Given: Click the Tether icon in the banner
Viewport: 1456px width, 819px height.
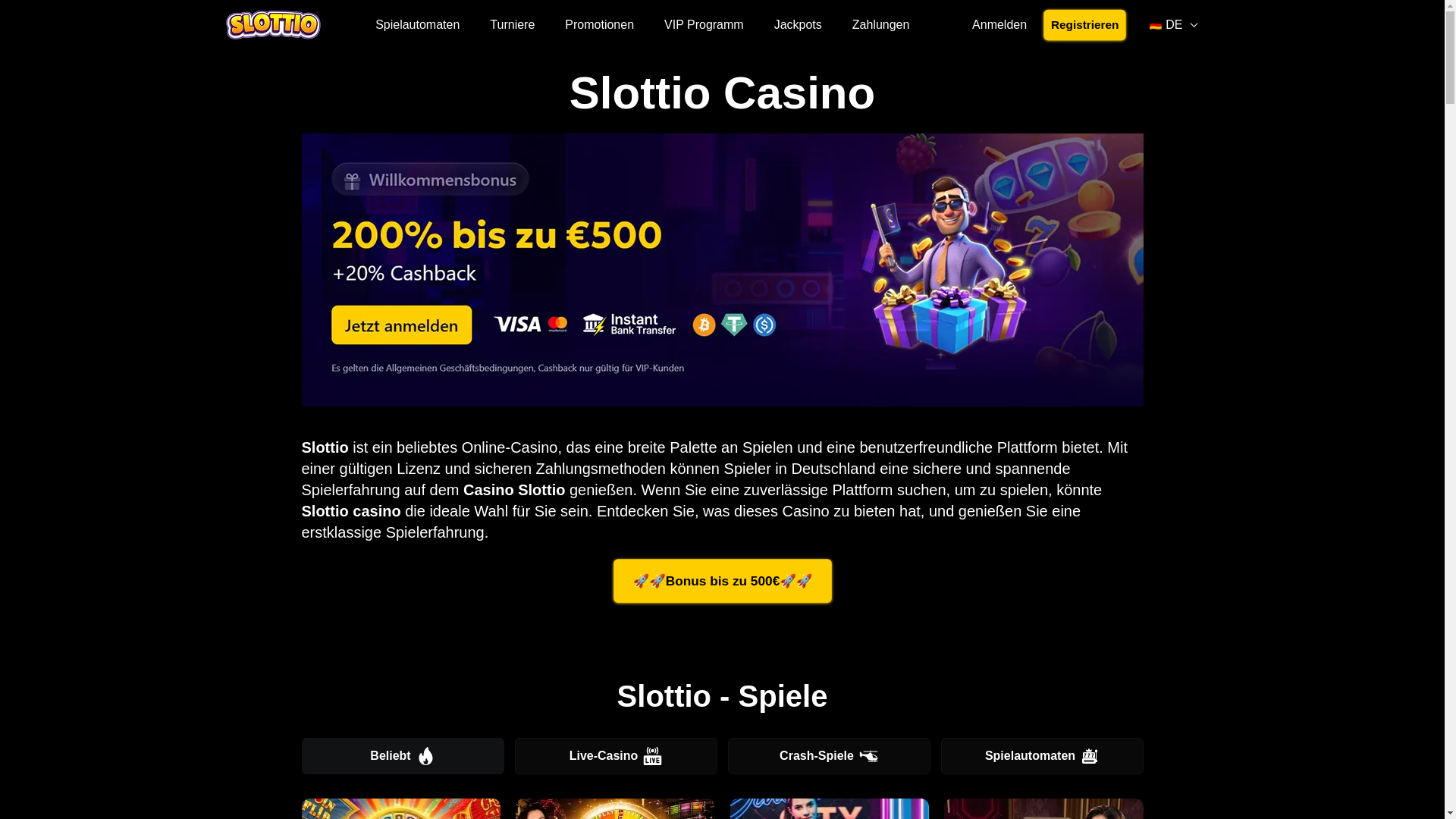Looking at the screenshot, I should point(734,325).
